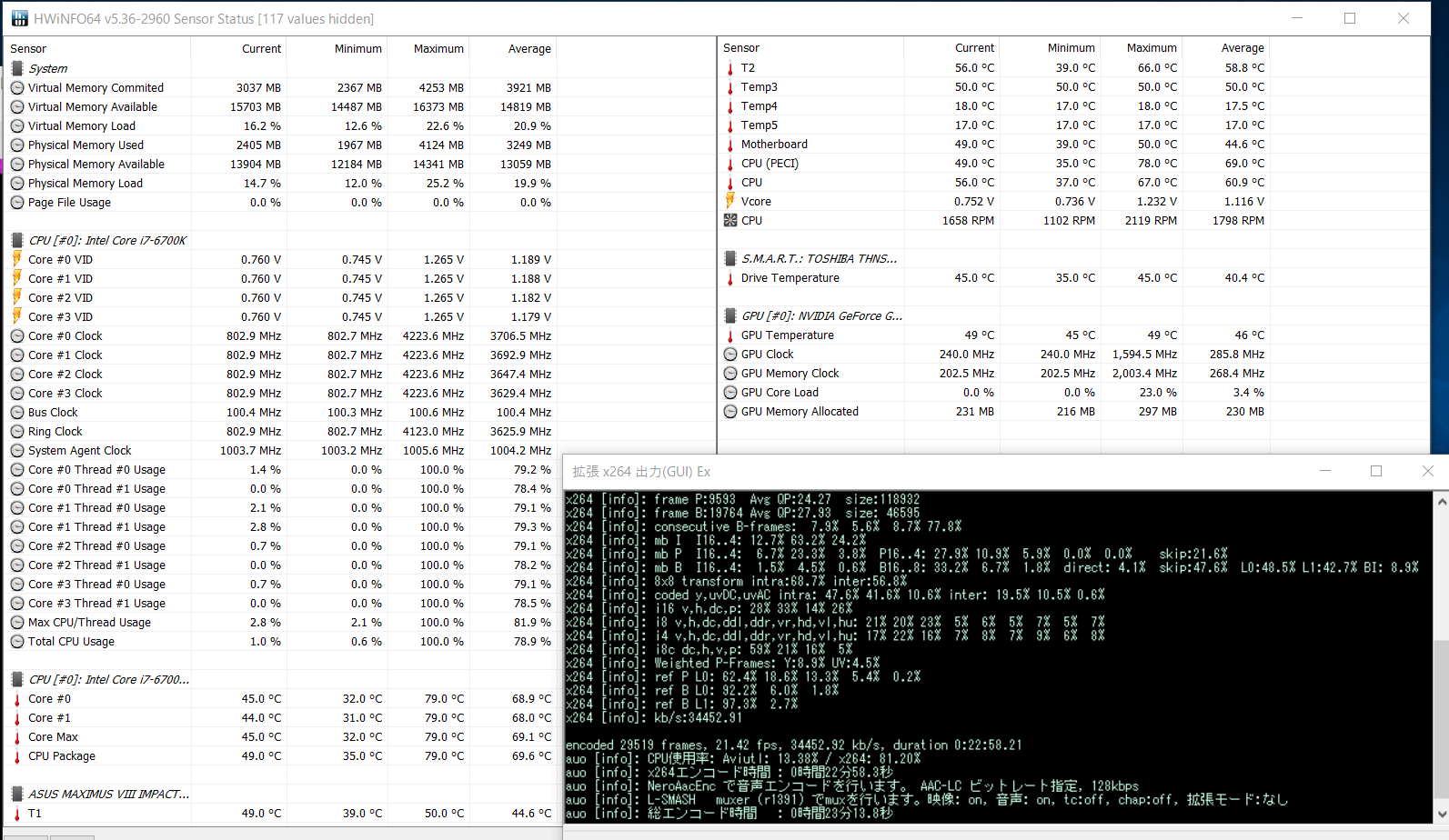Minimize the 拡張 x264 出力(GUI) Ex window
The width and height of the screenshot is (1449, 840).
pos(1325,471)
